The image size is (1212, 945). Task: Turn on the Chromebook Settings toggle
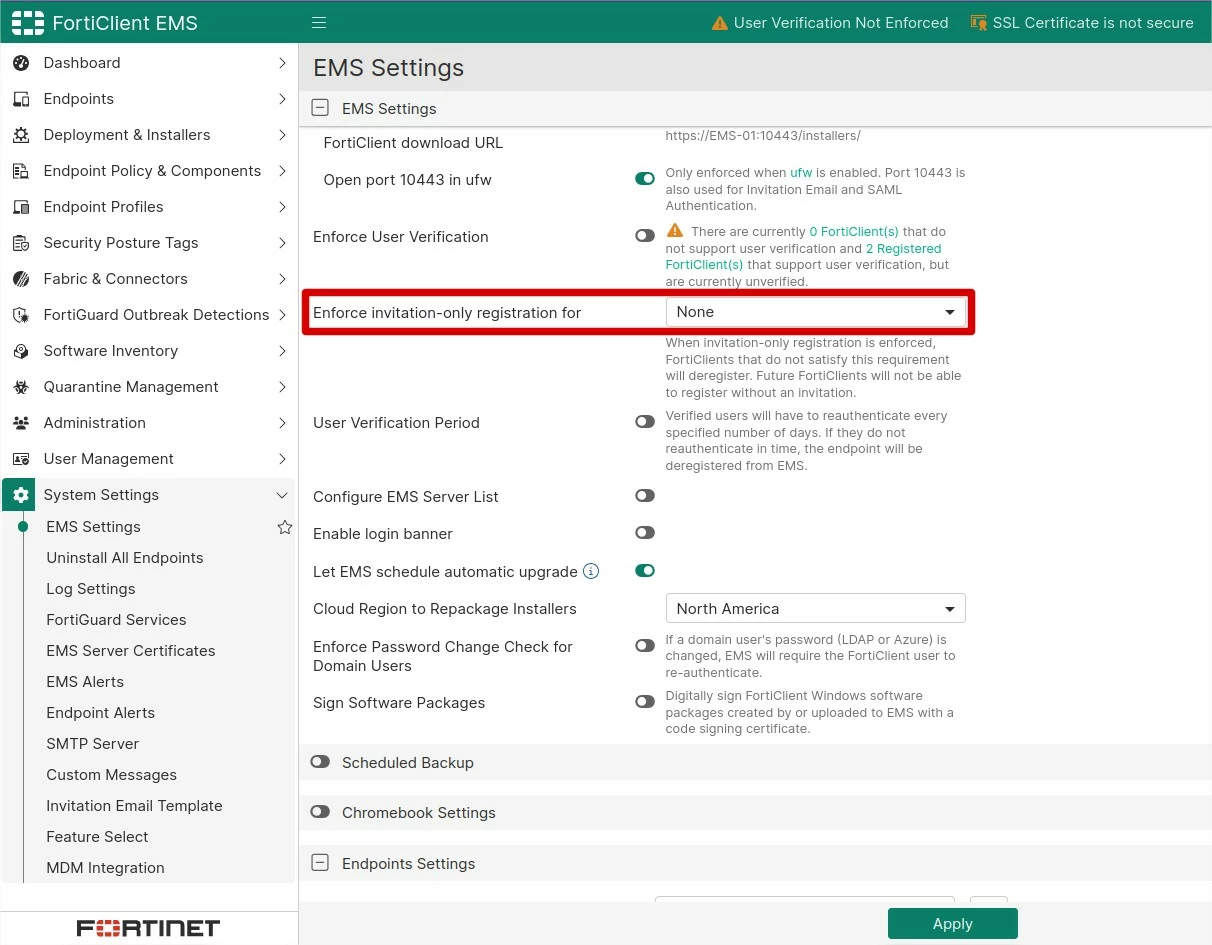pyautogui.click(x=320, y=812)
